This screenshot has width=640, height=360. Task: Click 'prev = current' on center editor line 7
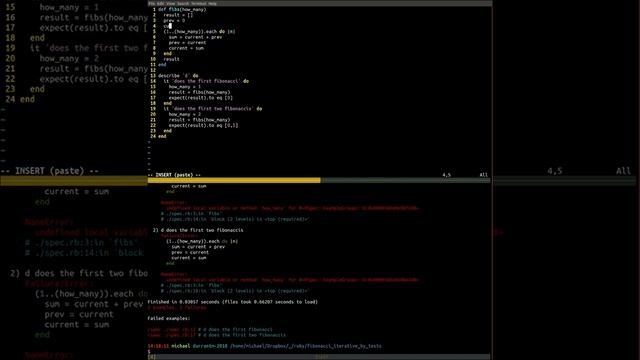tap(187, 42)
